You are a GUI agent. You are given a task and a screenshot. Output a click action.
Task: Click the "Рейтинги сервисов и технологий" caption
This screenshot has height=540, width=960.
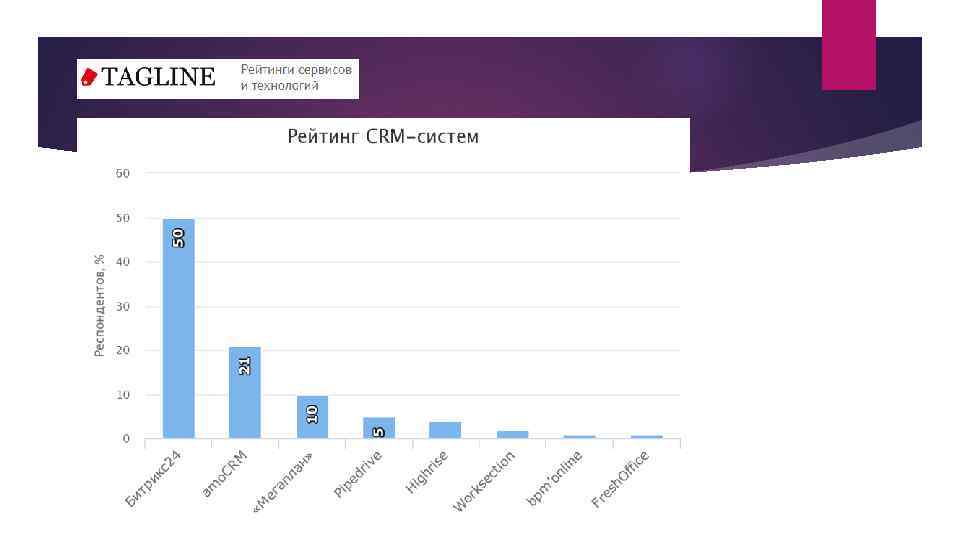coord(295,78)
